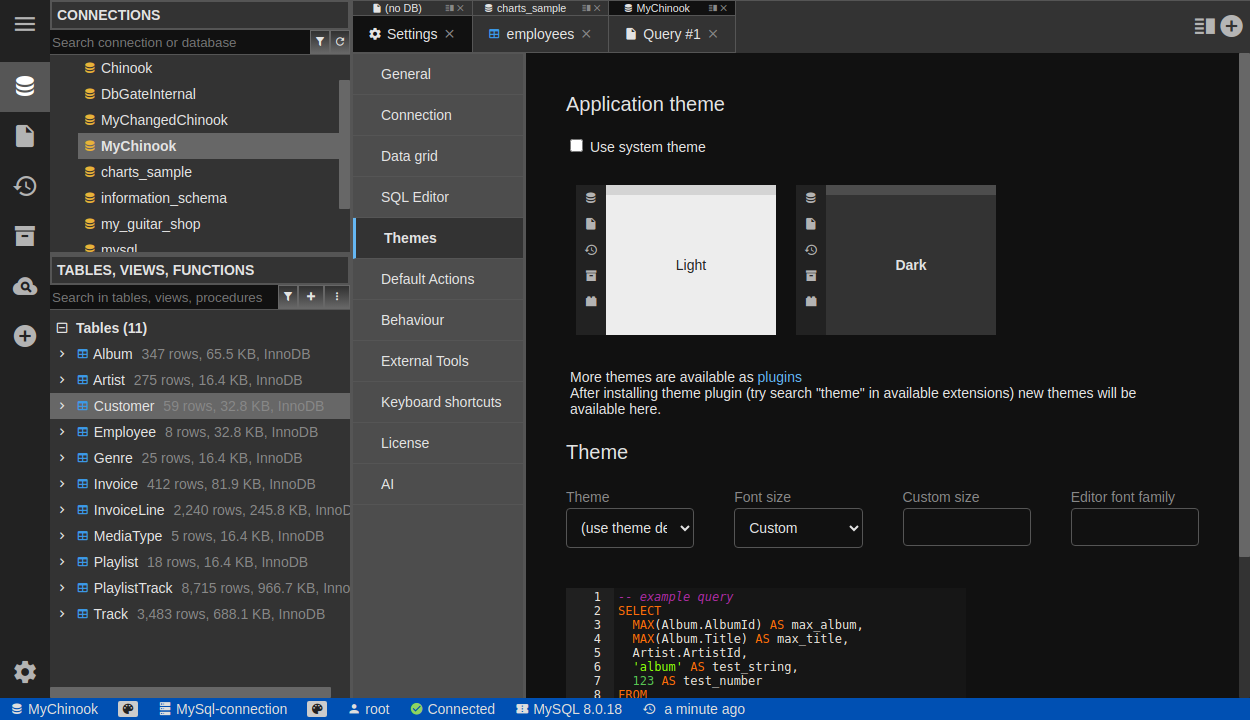The image size is (1250, 720).
Task: Collapse the Tables (11) group
Action: pos(62,328)
